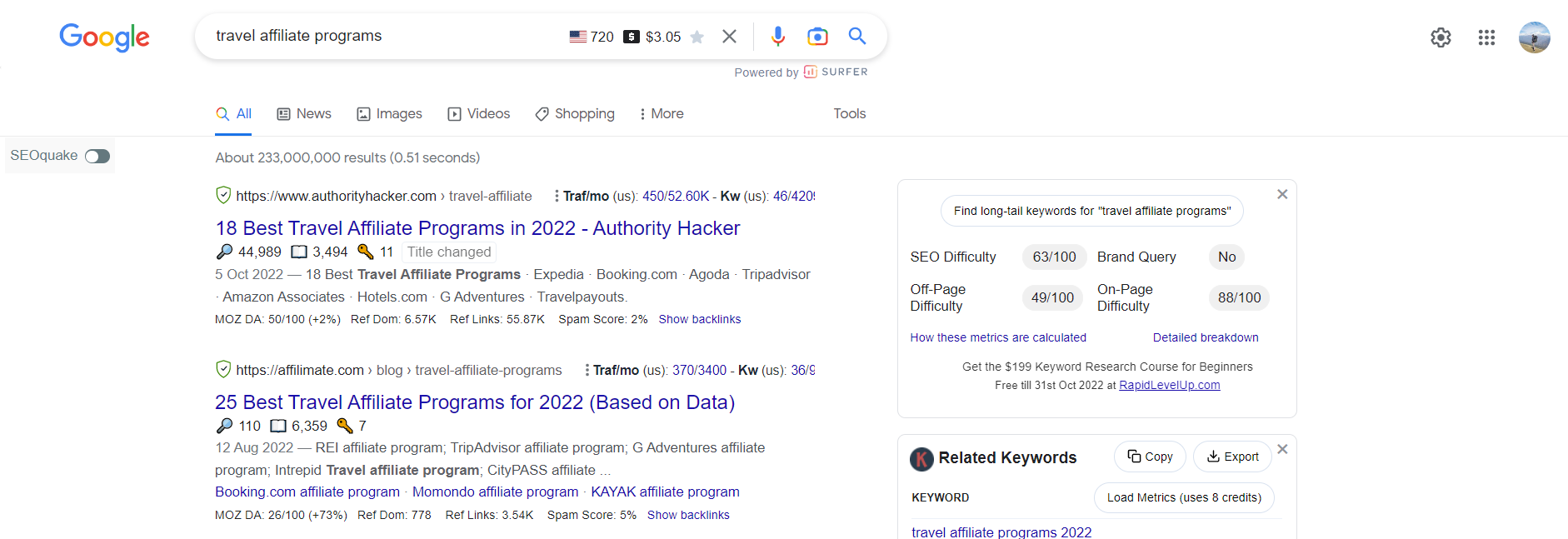Close the Related Keywords panel
Screen dimensions: 1568x539
pyautogui.click(x=1282, y=449)
